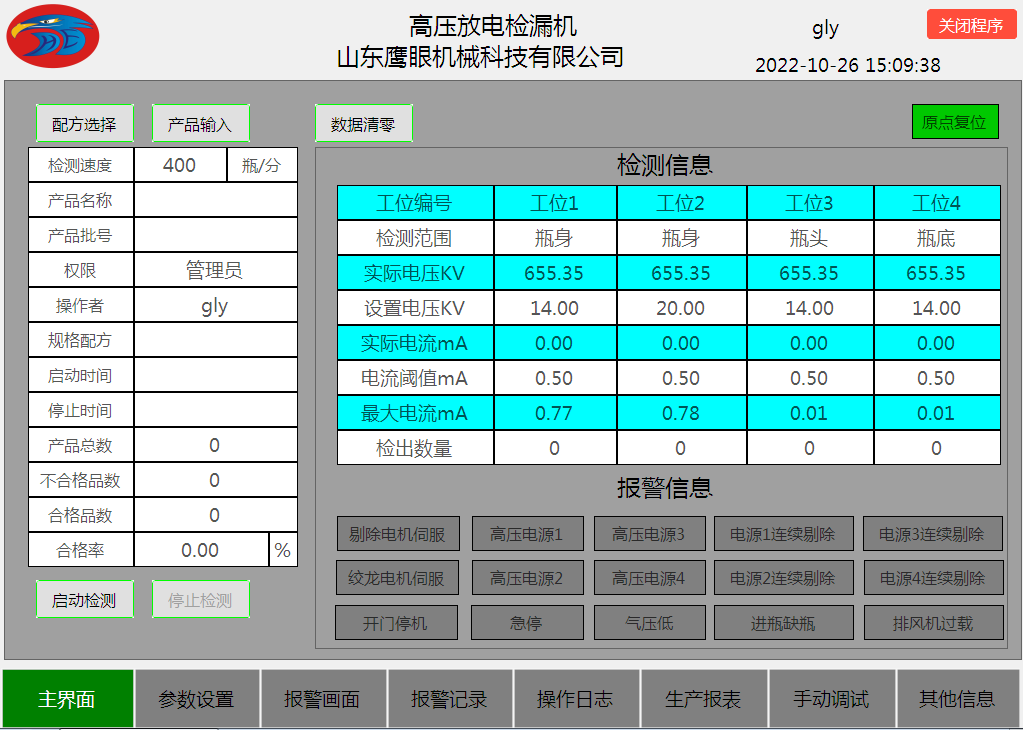Click the 停止检测 button
This screenshot has width=1023, height=730.
[x=201, y=600]
